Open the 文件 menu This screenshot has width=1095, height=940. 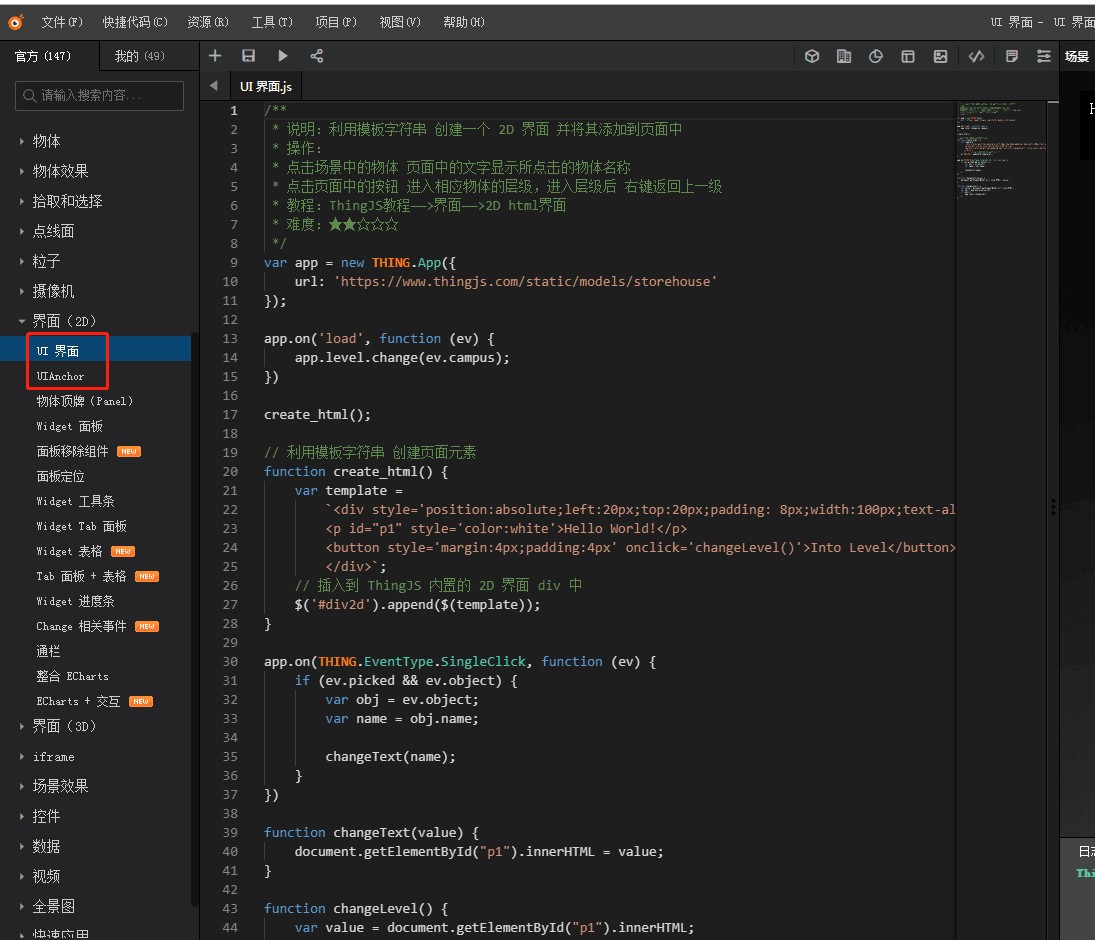[61, 22]
